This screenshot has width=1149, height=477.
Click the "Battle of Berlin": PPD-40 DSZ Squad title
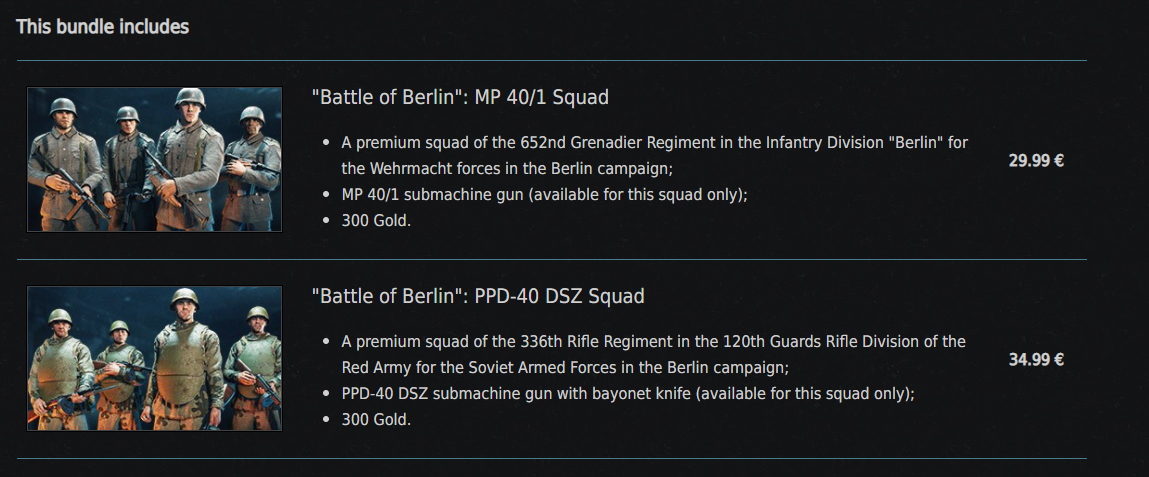pyautogui.click(x=478, y=296)
